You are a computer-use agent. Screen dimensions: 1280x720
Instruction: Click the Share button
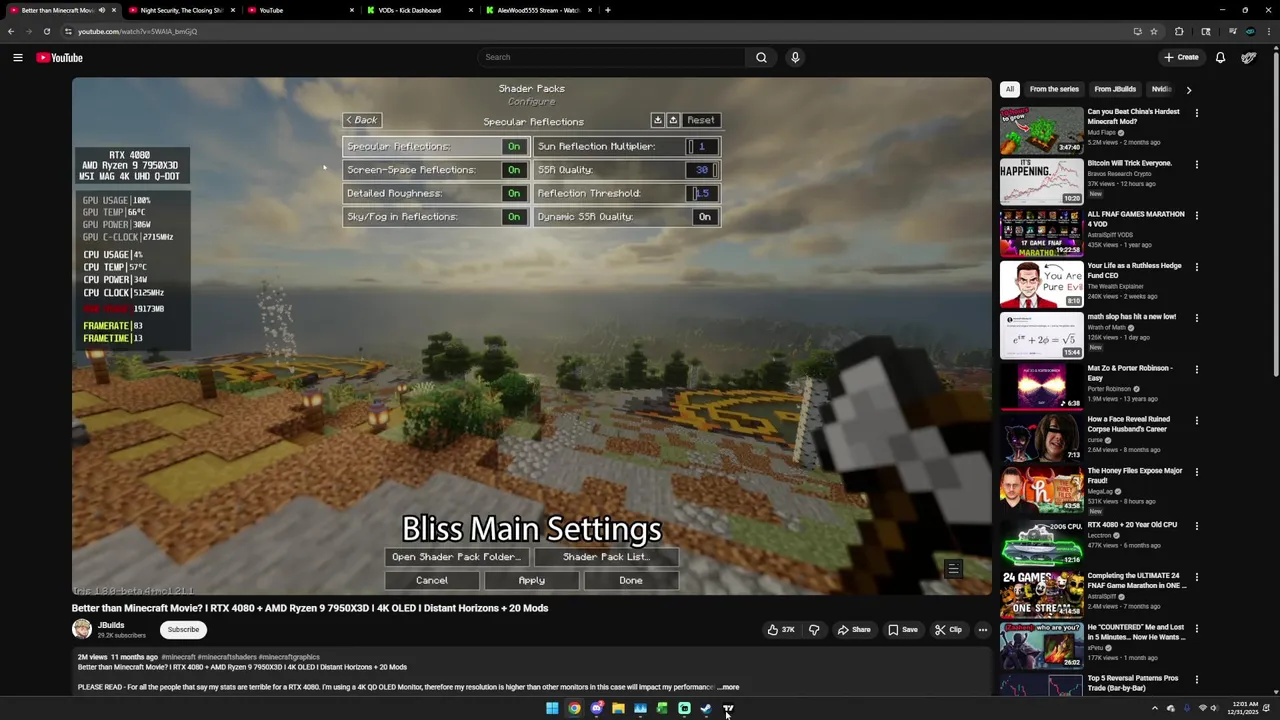pos(854,630)
